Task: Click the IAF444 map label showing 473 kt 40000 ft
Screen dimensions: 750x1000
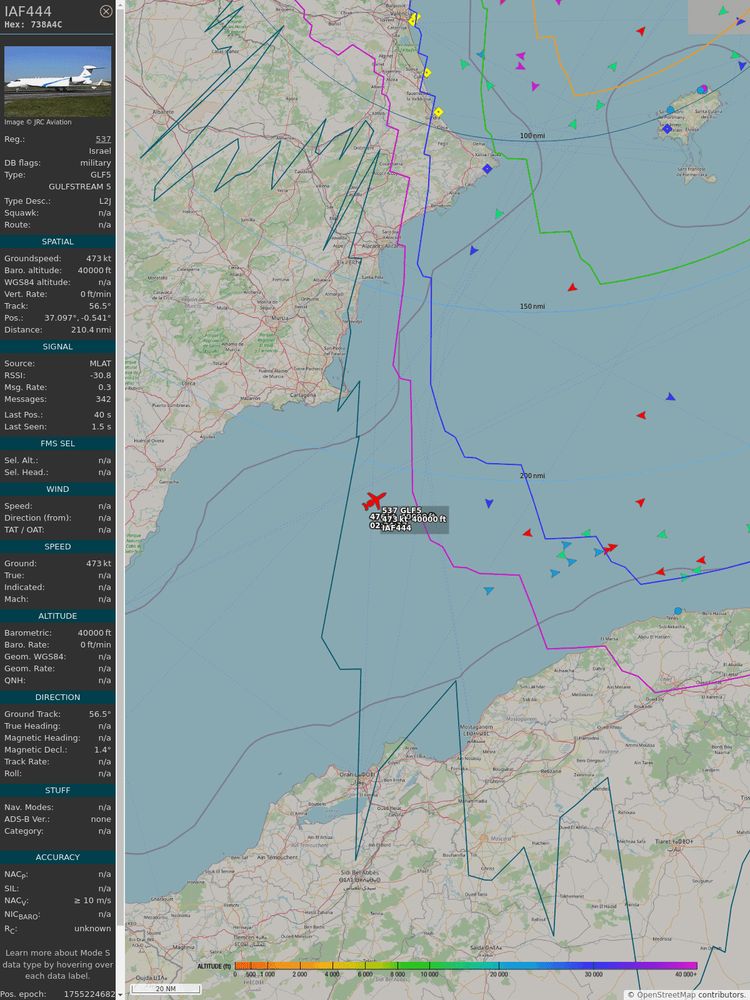Action: tap(414, 519)
